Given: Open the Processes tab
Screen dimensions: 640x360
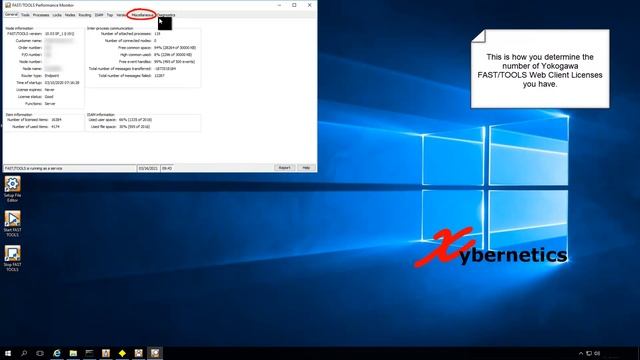Looking at the screenshot, I should coord(41,15).
